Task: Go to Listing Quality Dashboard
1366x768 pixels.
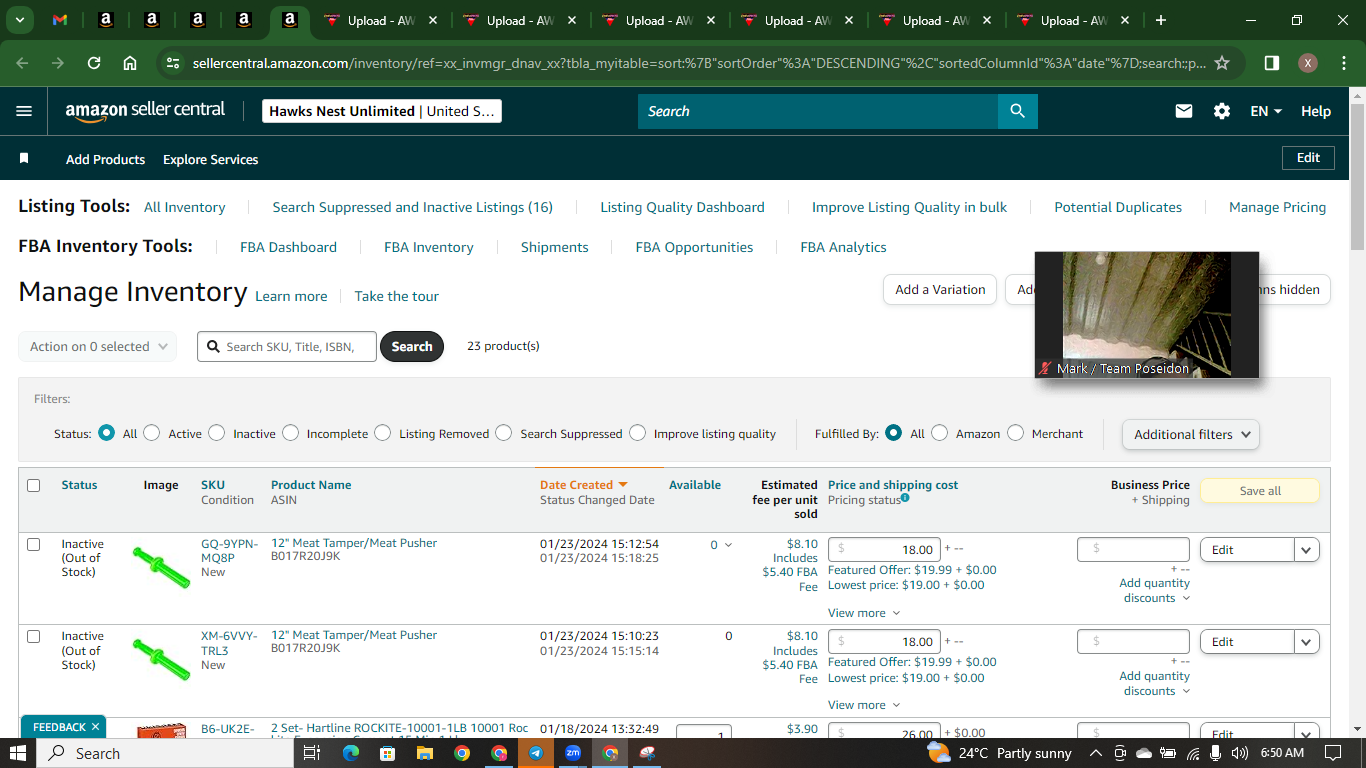Action: click(x=682, y=207)
